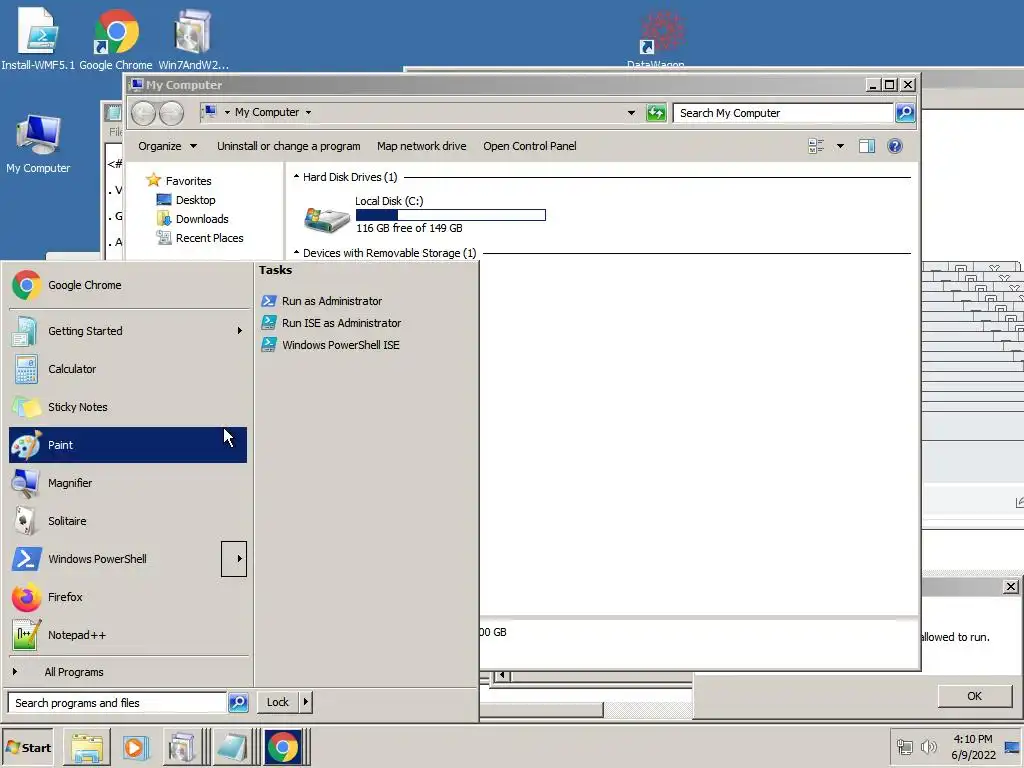1024x768 pixels.
Task: Expand the My Computer breadcrumb arrow
Action: tap(308, 112)
